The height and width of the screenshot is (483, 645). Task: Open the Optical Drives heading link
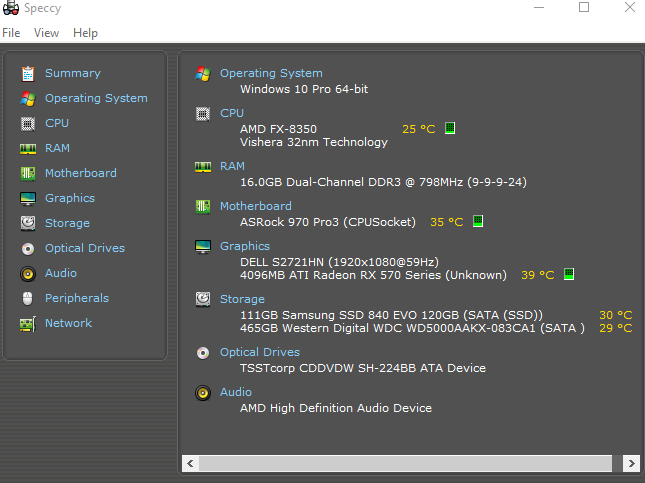tap(260, 352)
